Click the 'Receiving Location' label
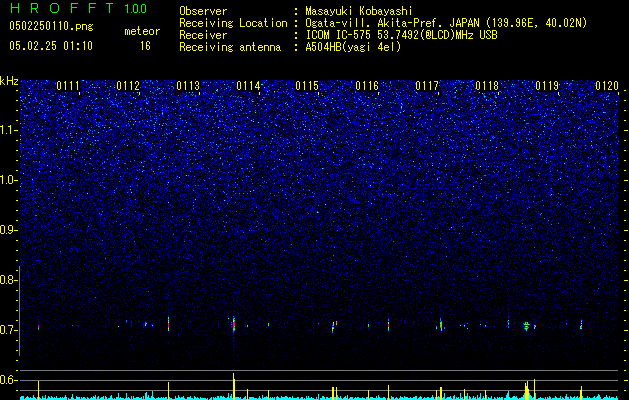This screenshot has width=629, height=400. pyautogui.click(x=233, y=23)
